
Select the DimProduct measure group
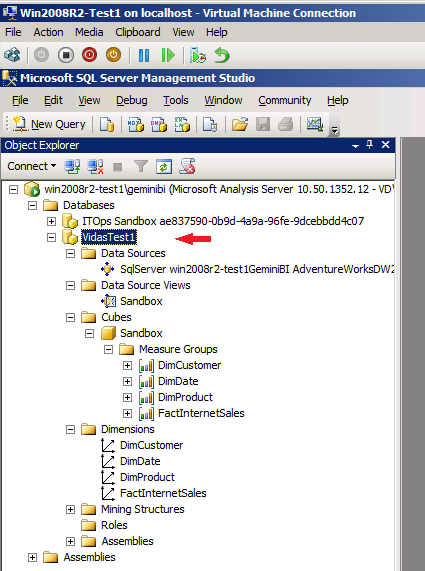click(x=185, y=397)
